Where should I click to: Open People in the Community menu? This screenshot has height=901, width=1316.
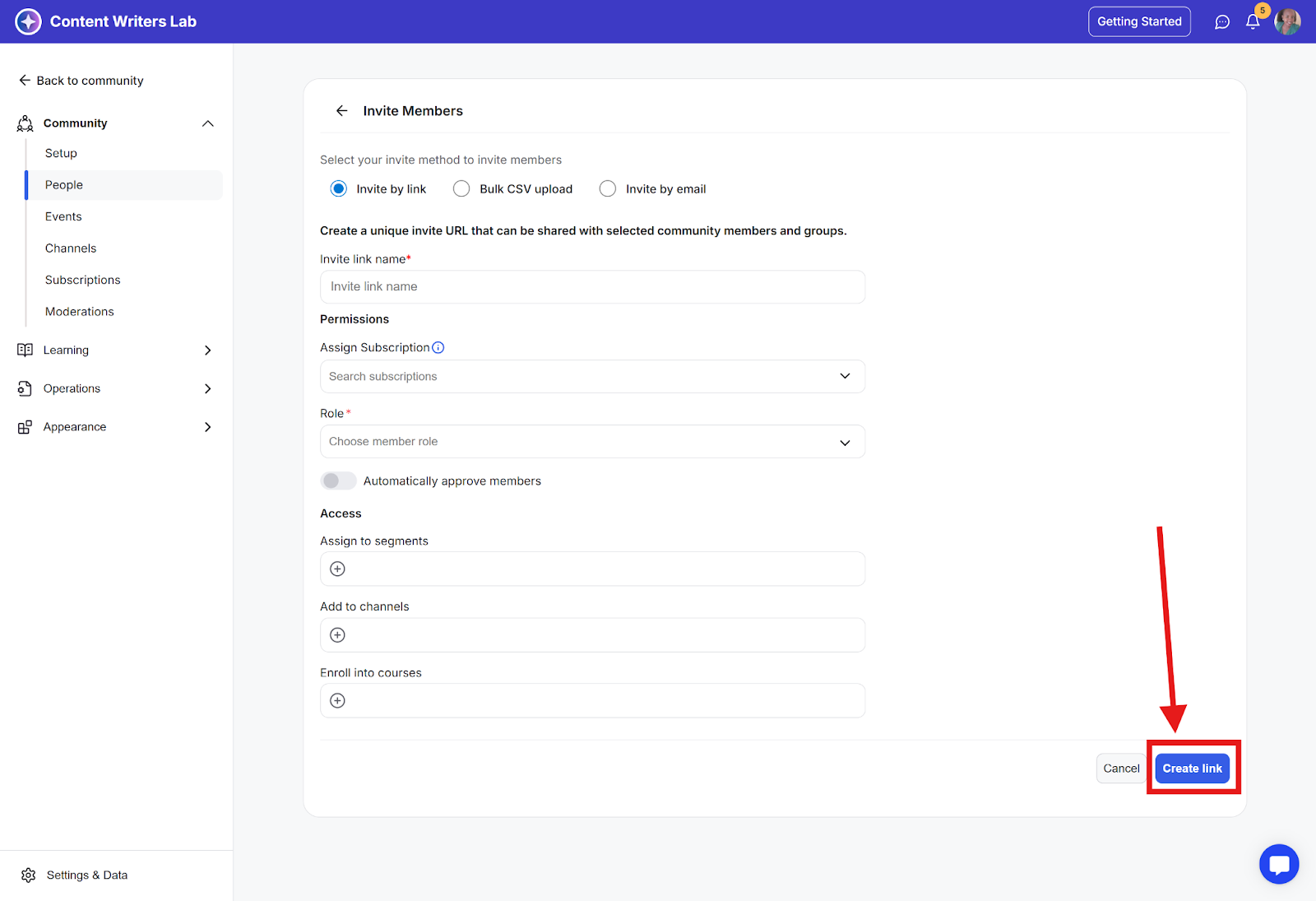[124, 185]
